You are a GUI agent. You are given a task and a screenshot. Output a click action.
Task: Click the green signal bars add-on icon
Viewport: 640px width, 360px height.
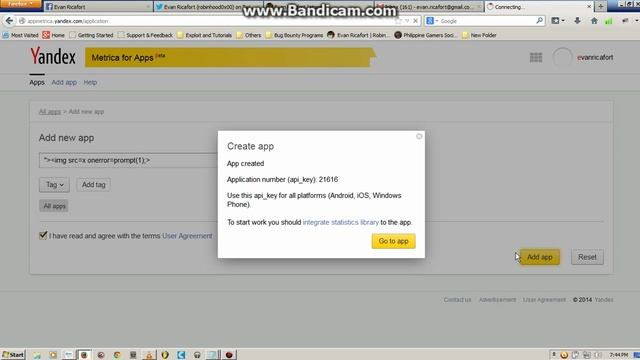coord(609,21)
